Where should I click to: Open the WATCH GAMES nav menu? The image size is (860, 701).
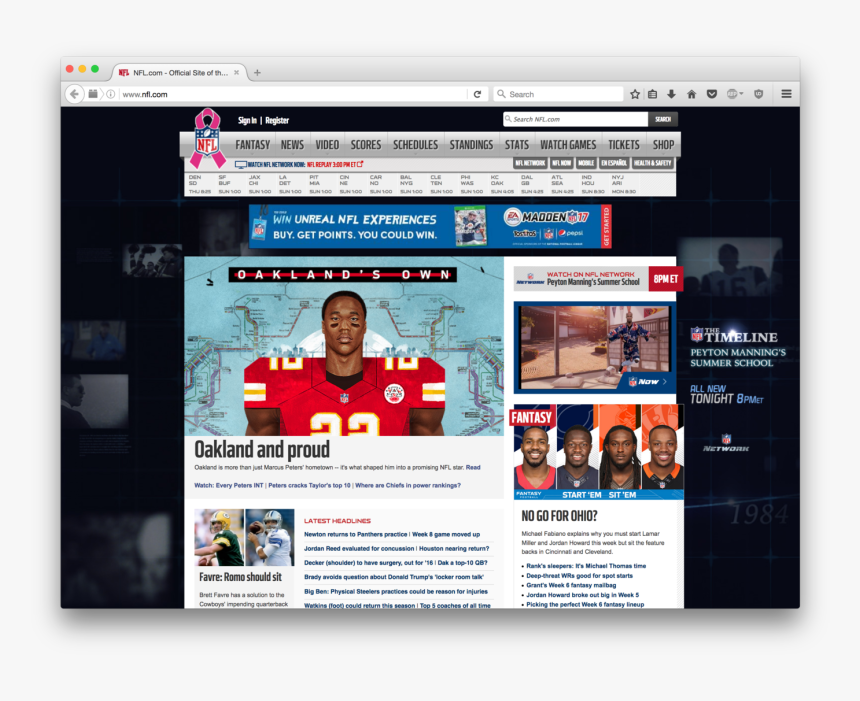click(568, 145)
